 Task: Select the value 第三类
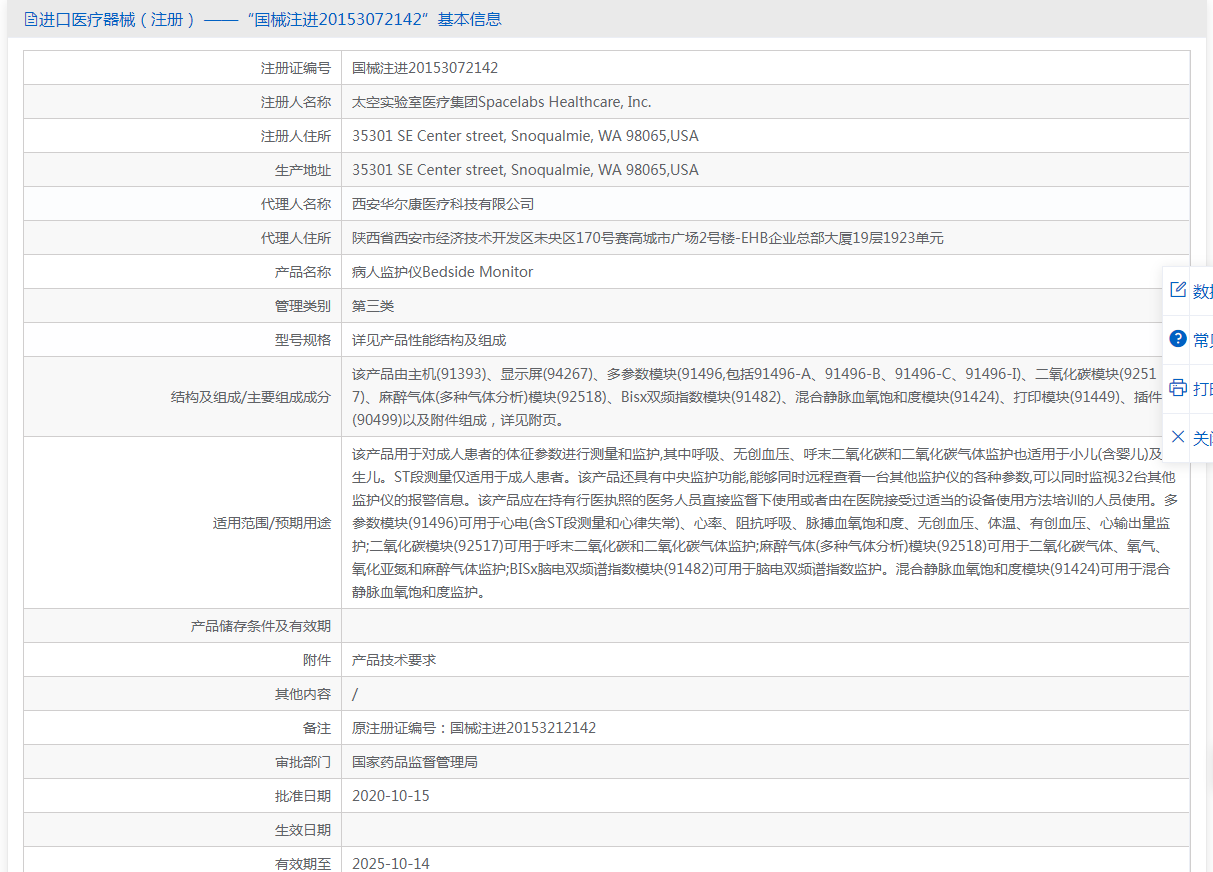coord(373,306)
